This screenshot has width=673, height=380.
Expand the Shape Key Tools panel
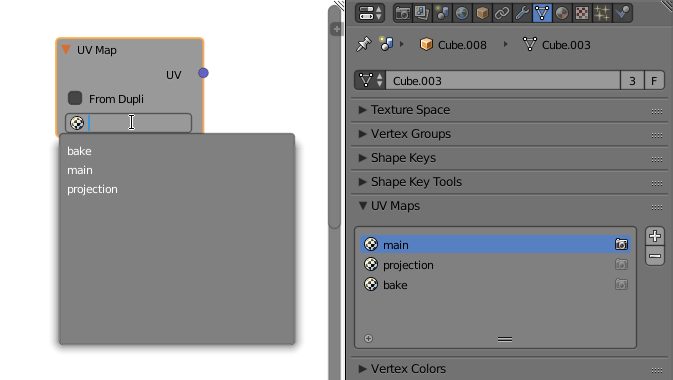pyautogui.click(x=363, y=182)
